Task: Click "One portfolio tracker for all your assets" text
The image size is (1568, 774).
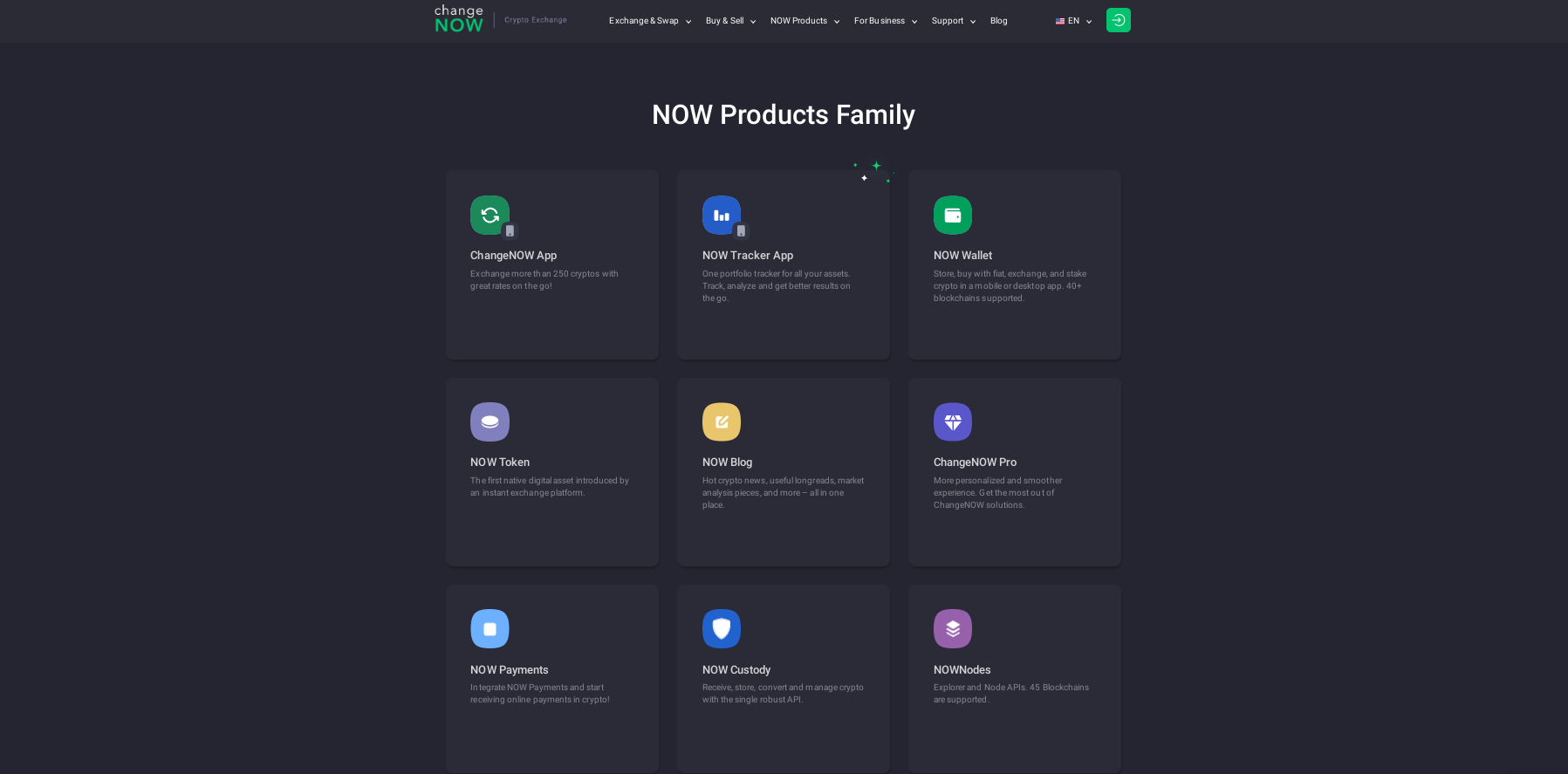Action: point(777,286)
